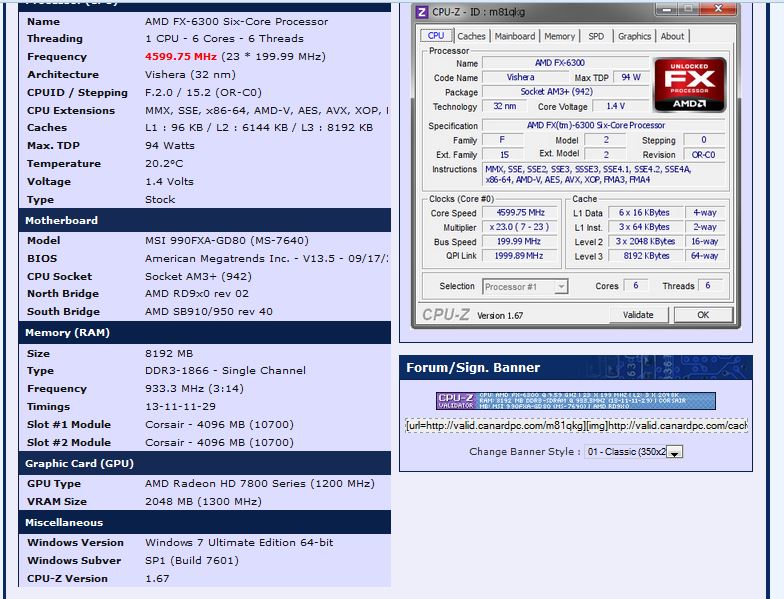Click the Instructions list box in CPU-Z

(x=604, y=174)
